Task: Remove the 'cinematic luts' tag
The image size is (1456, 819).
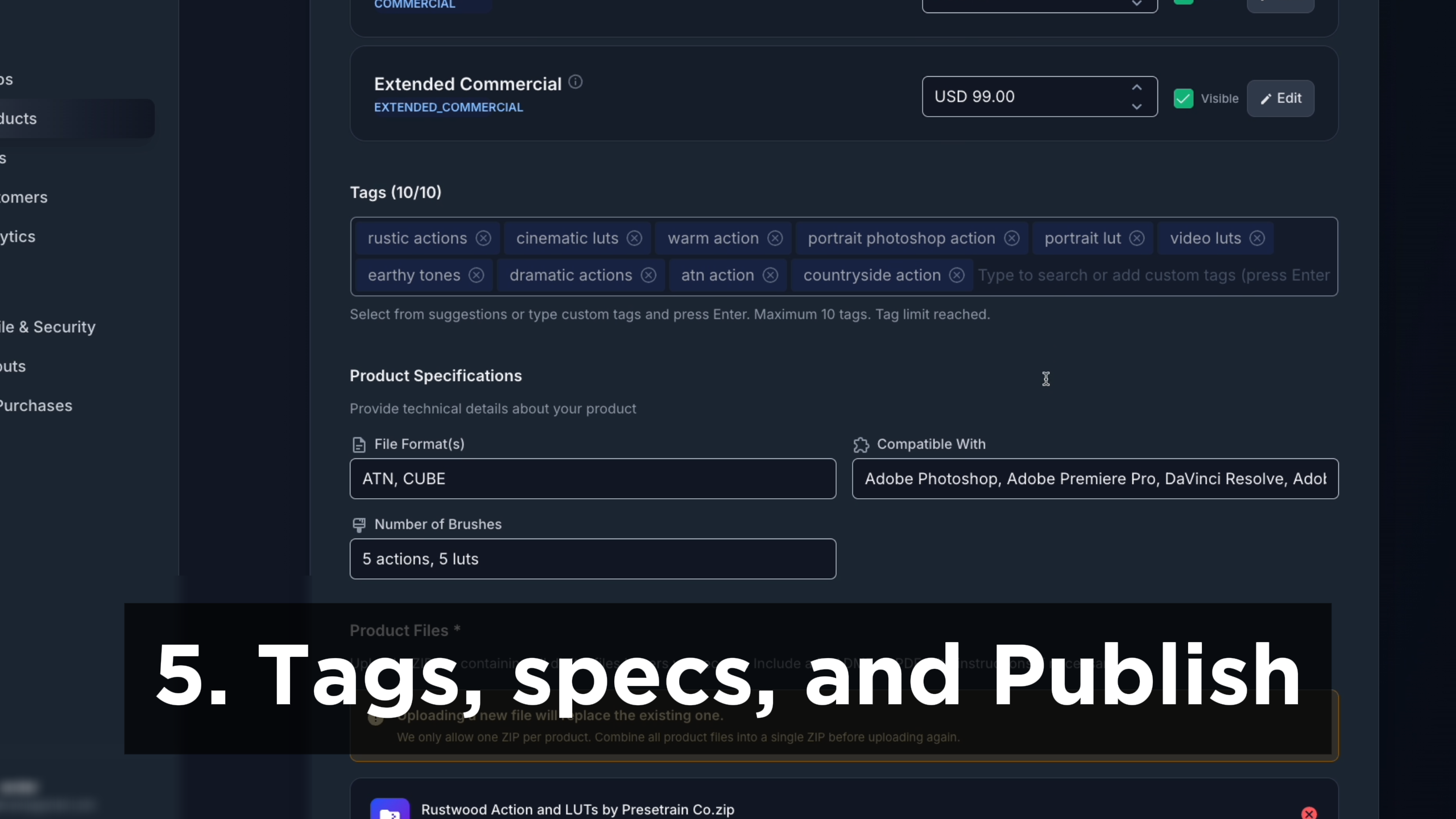Action: click(x=634, y=238)
